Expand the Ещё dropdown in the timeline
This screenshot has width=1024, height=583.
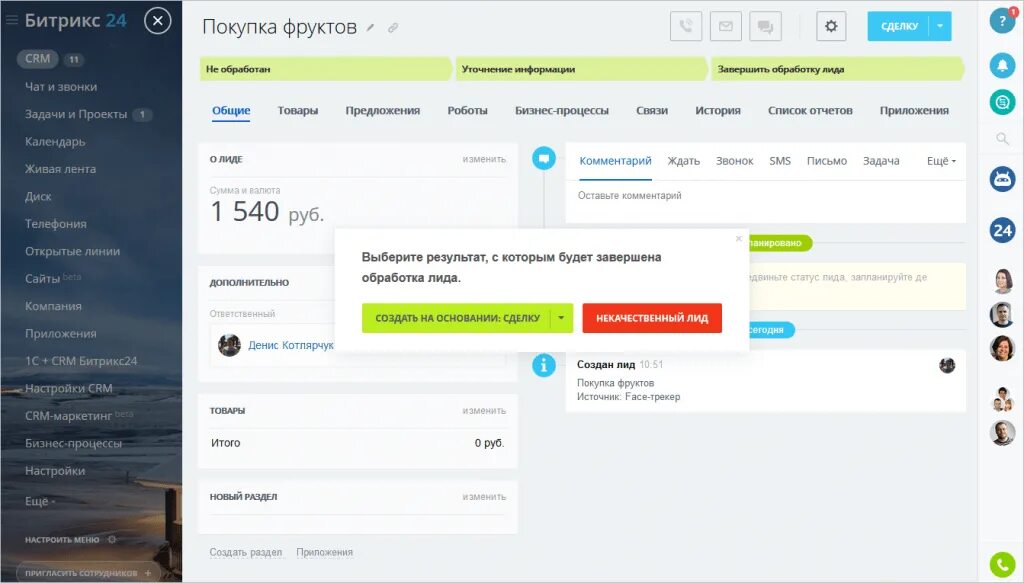[x=941, y=161]
